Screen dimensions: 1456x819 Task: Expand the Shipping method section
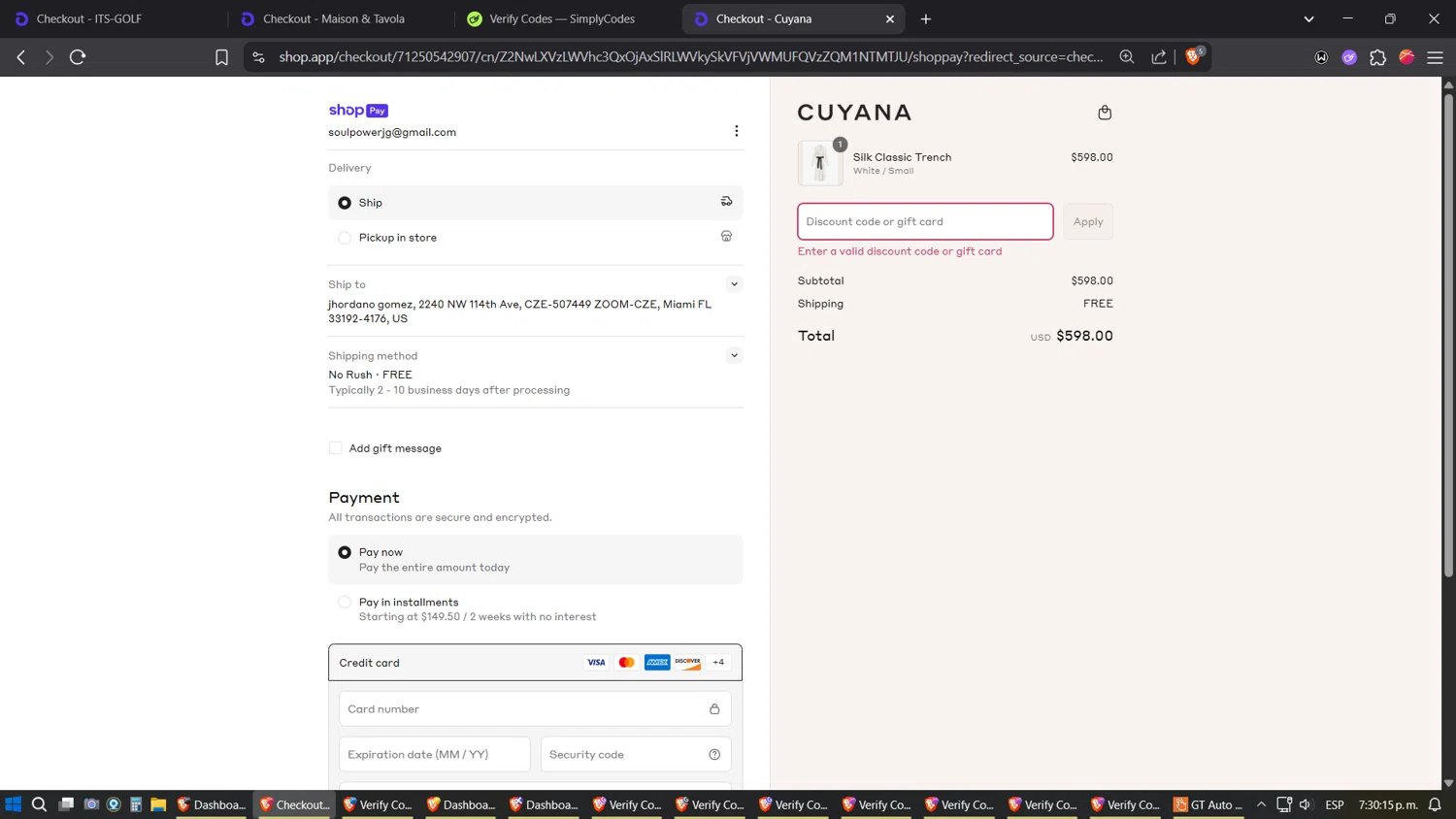click(x=734, y=355)
